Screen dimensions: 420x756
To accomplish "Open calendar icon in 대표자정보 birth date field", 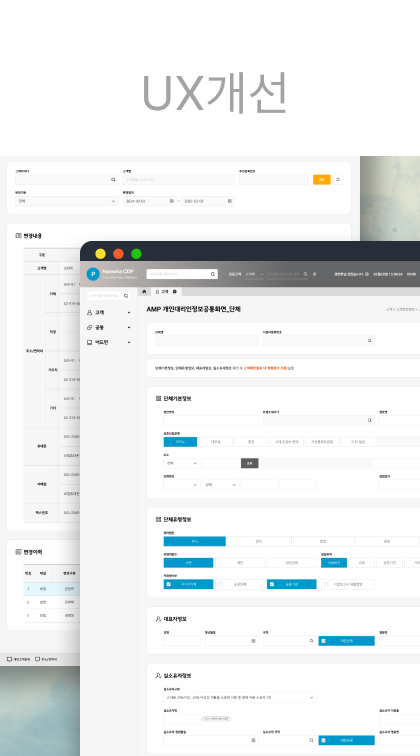I will (253, 641).
